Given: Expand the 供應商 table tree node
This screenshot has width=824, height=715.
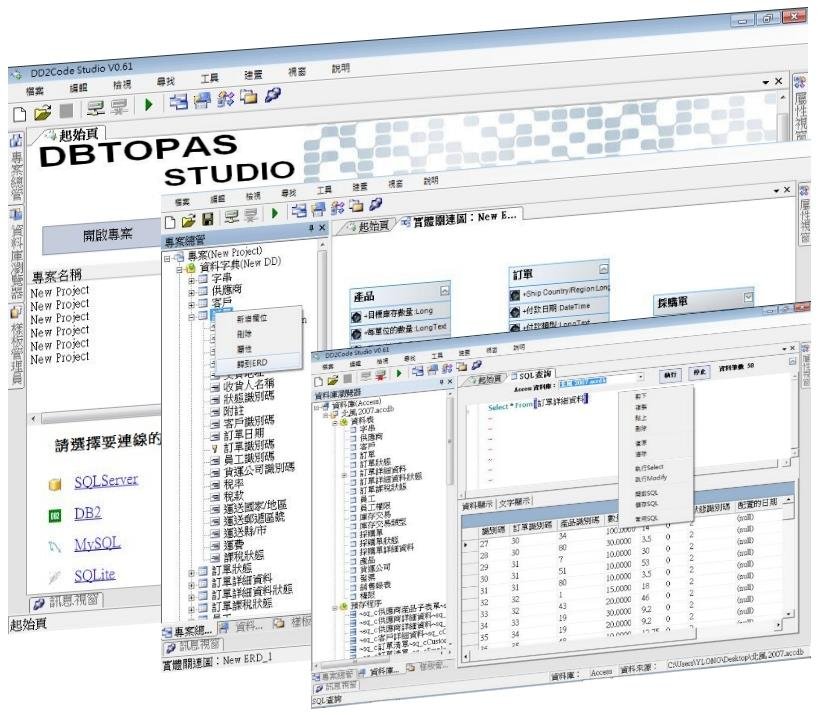Looking at the screenshot, I should click(x=190, y=287).
